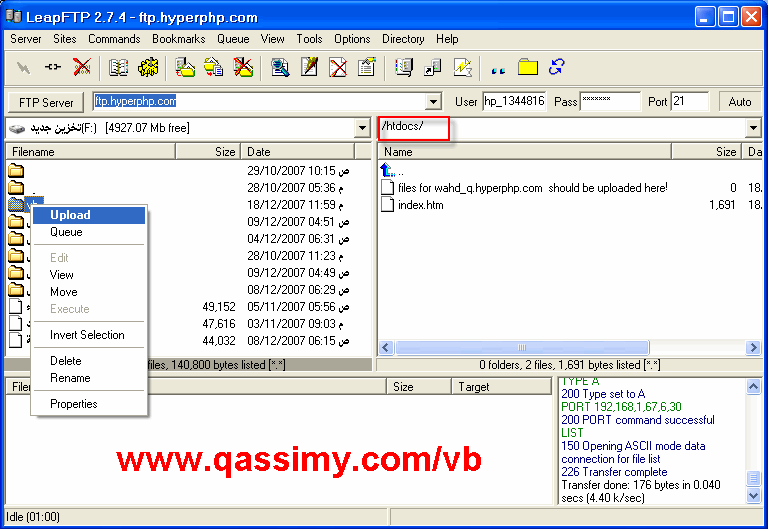768x529 pixels.
Task: Select the index.htm file row
Action: pyautogui.click(x=571, y=205)
